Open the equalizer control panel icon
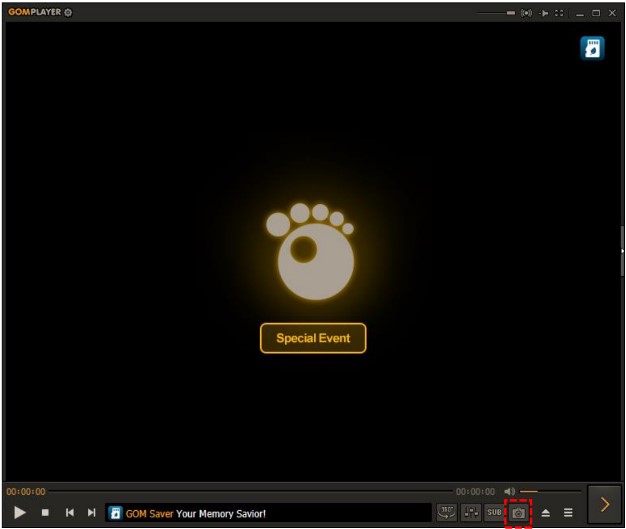626x529 pixels. [x=471, y=512]
